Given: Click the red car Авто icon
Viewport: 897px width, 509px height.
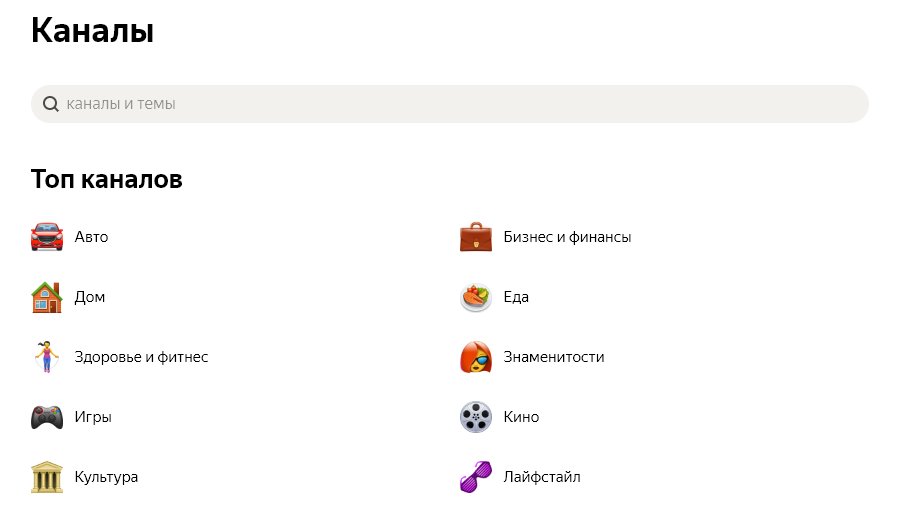Looking at the screenshot, I should click(47, 237).
